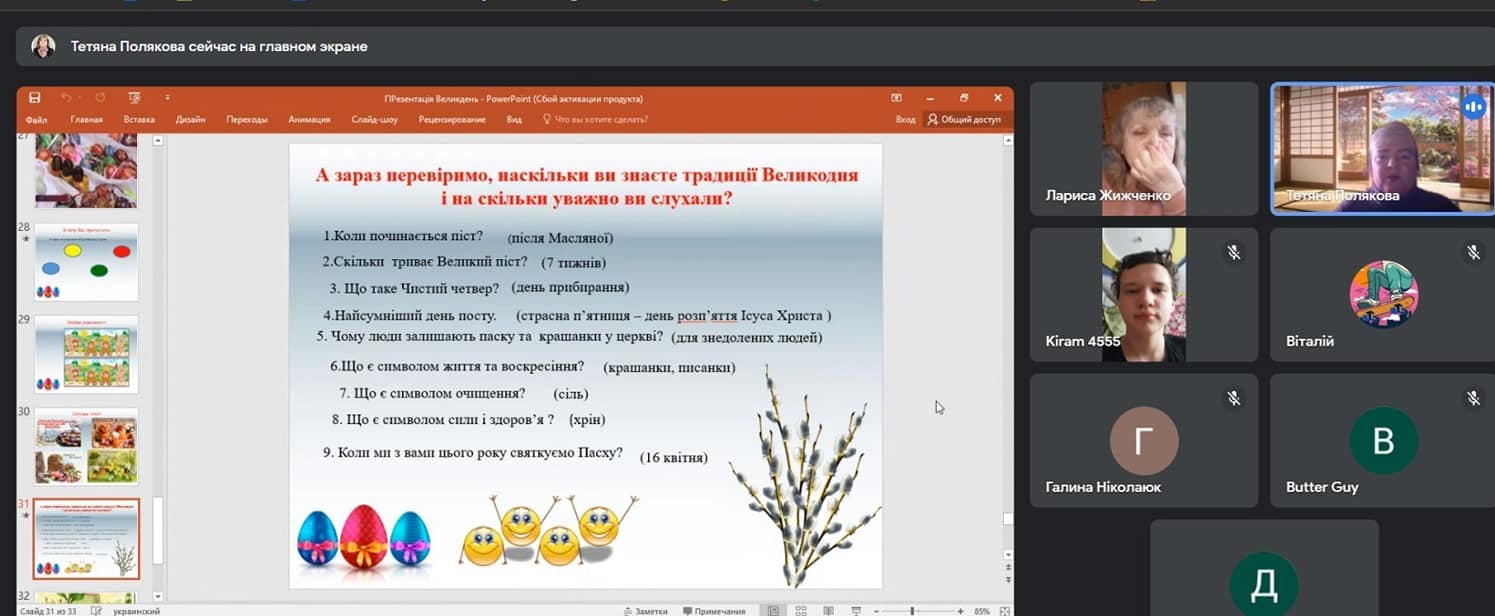
Task: Toggle the Примечания comments pane
Action: [714, 610]
